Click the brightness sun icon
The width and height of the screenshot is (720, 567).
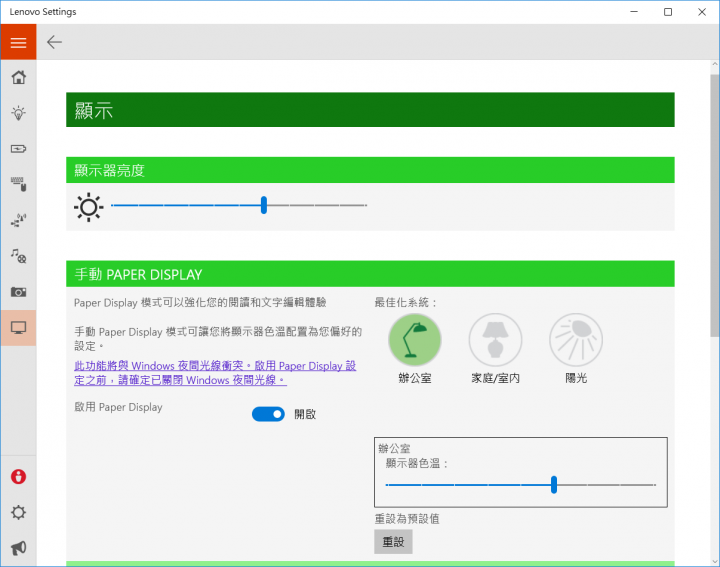[89, 207]
